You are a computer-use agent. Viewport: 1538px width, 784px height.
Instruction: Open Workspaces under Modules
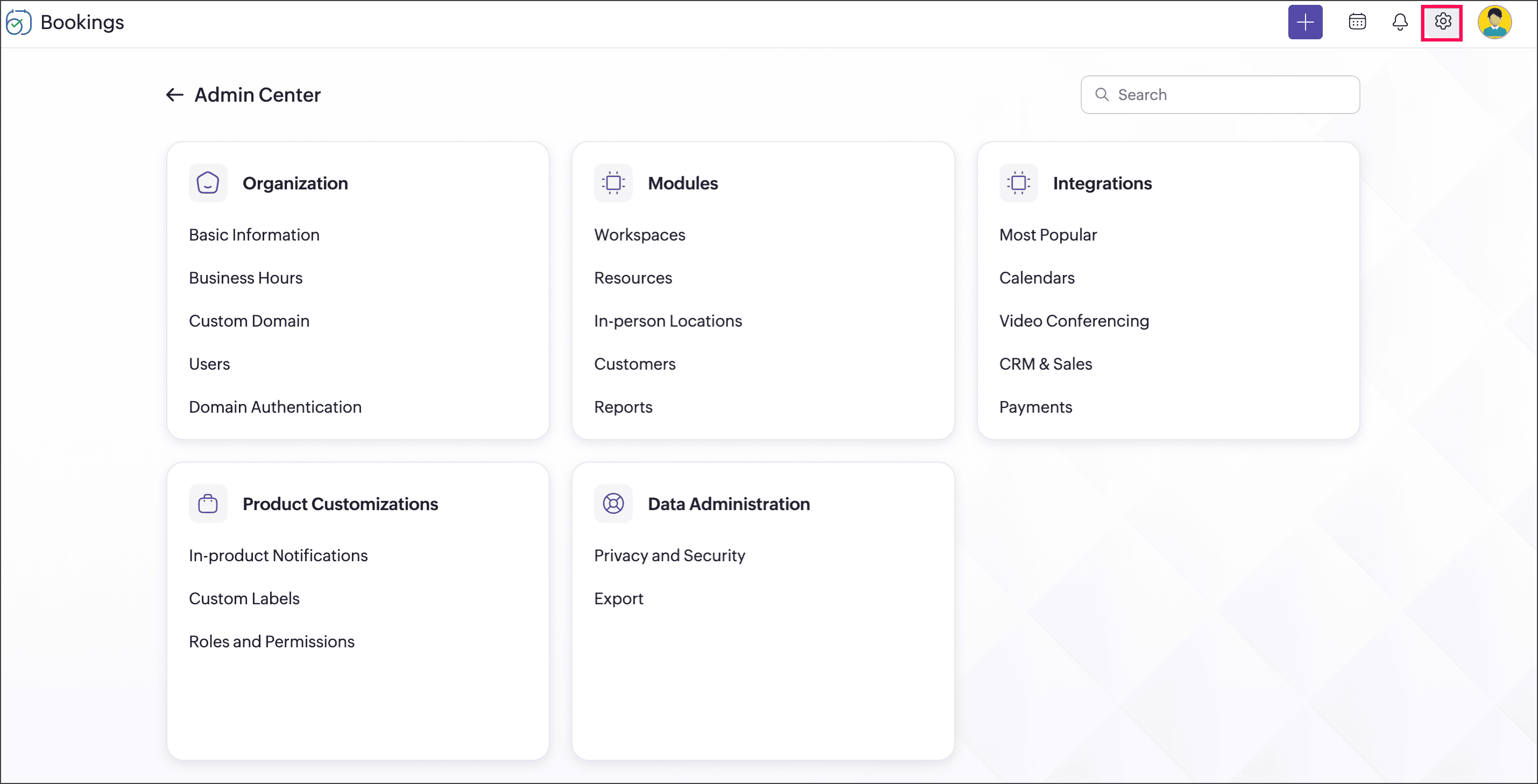(639, 235)
